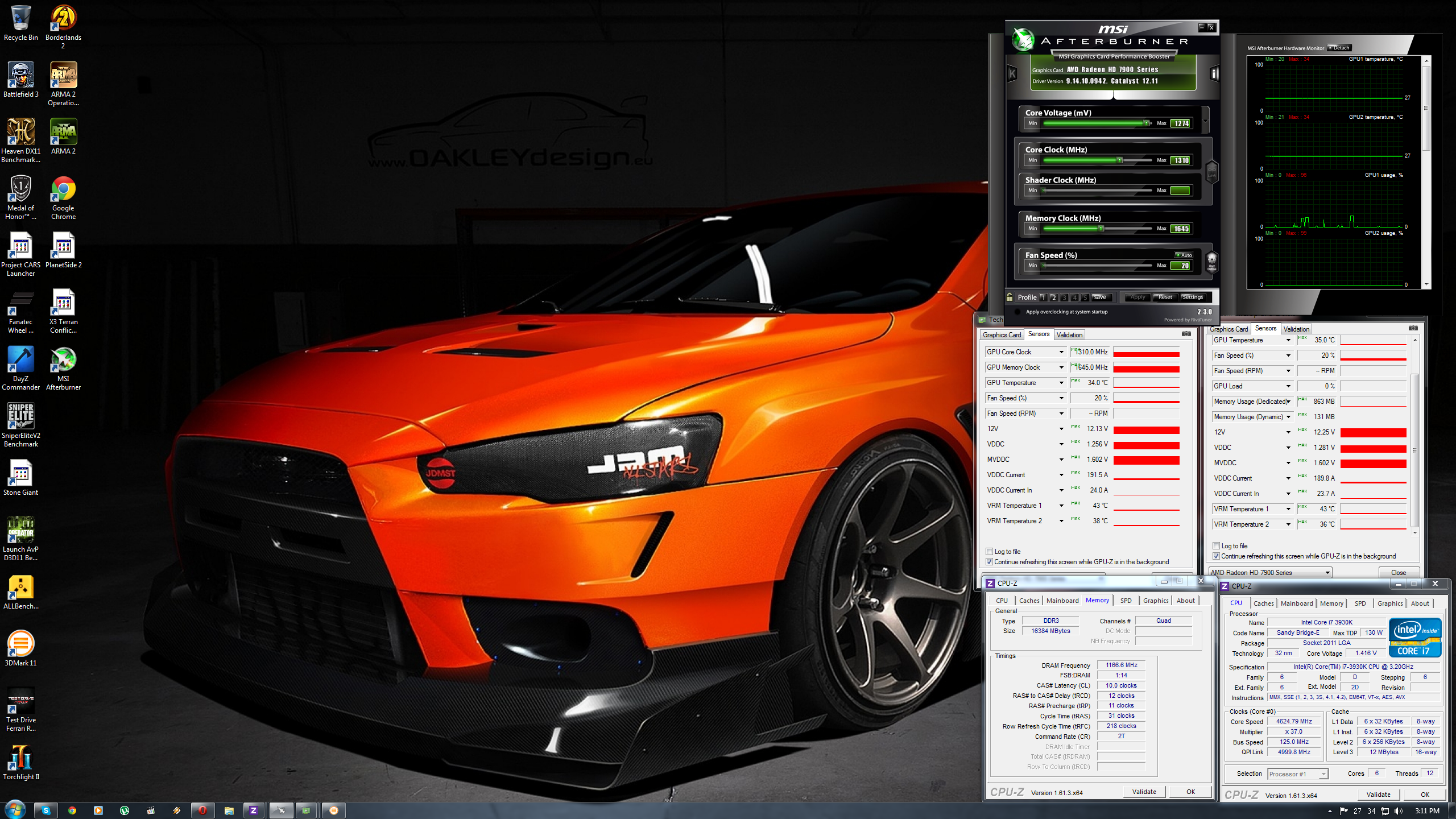Click Afterburner profile lock icon
This screenshot has width=1456, height=819.
(1010, 297)
